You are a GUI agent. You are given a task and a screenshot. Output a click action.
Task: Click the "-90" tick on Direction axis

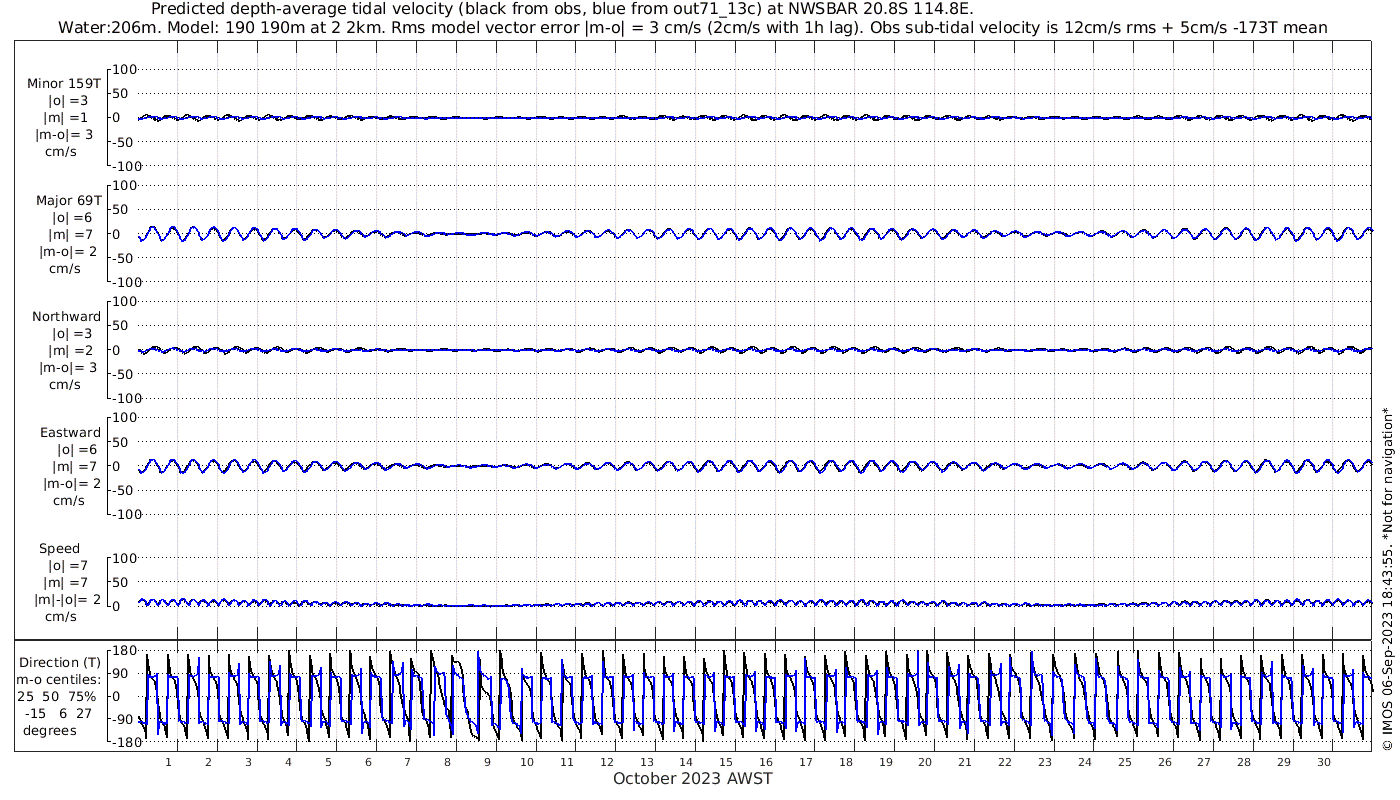click(x=124, y=720)
